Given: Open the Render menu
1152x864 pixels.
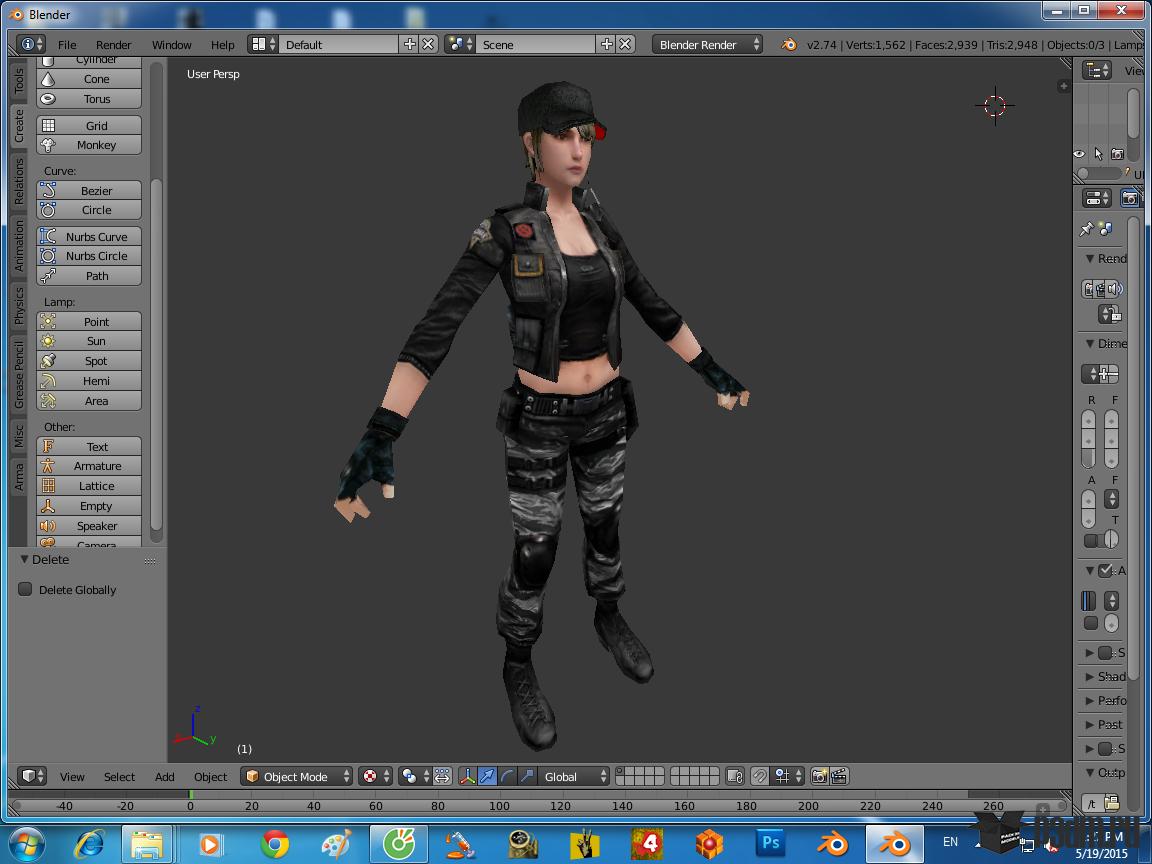Looking at the screenshot, I should click(113, 45).
